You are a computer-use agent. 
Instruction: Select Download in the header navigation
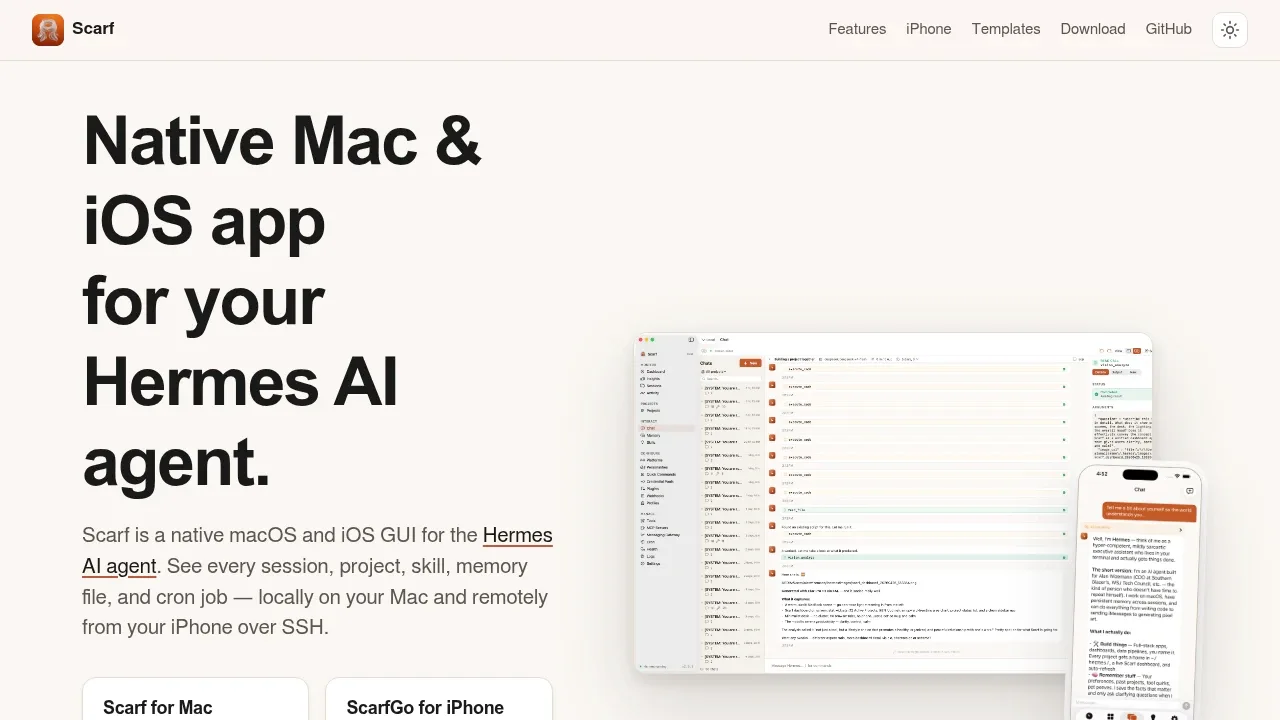[1093, 29]
